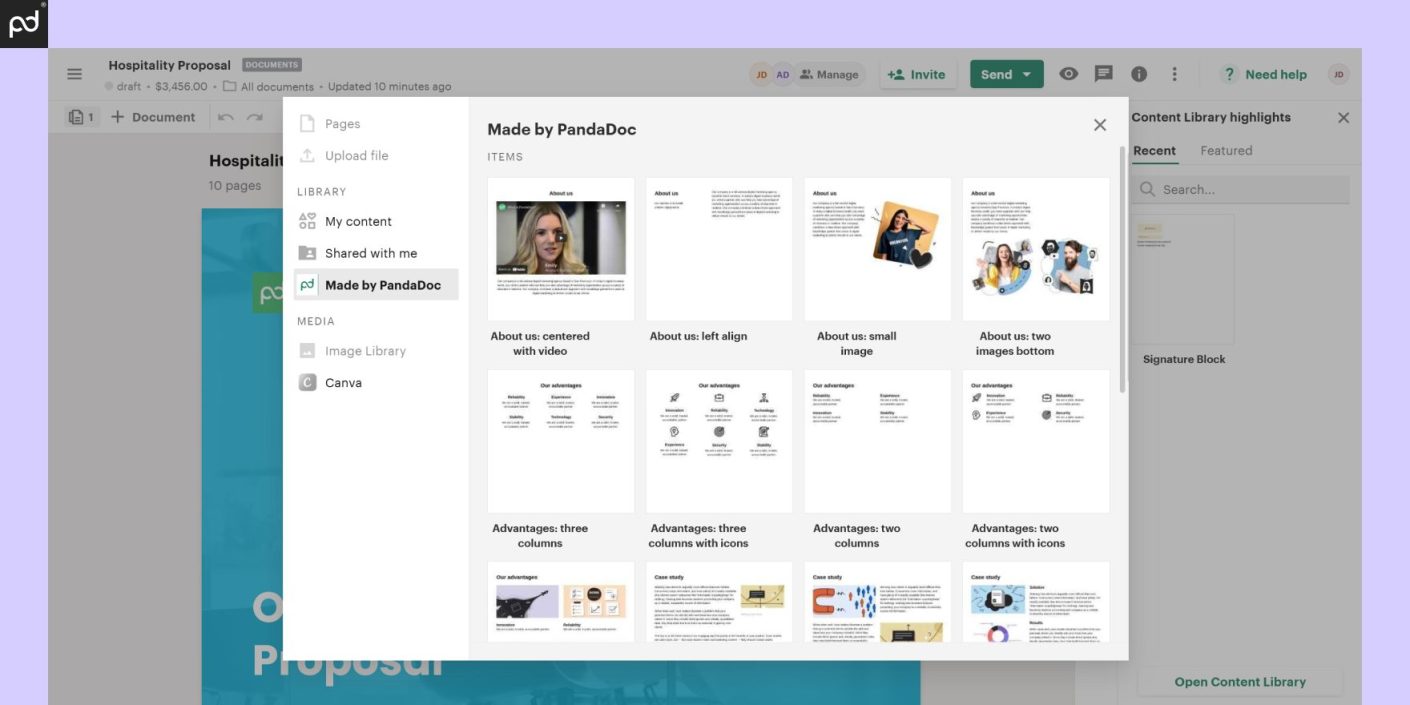Open the comments chat icon

[1103, 74]
